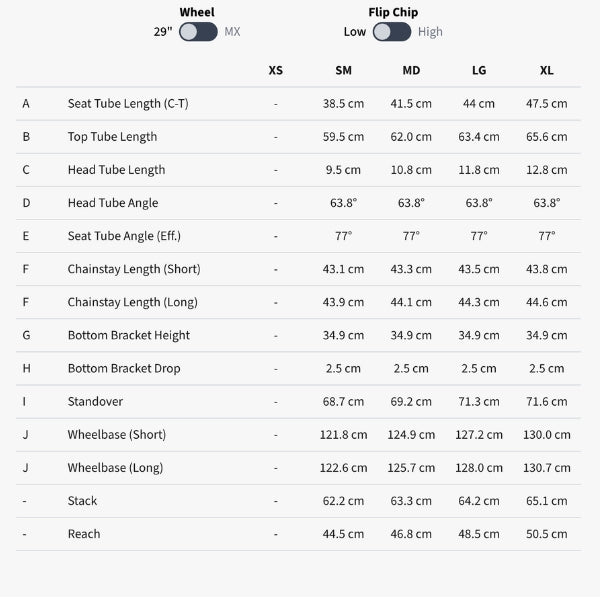Click the Bottom Bracket Height row label
Screen dimensions: 600x600
click(129, 335)
